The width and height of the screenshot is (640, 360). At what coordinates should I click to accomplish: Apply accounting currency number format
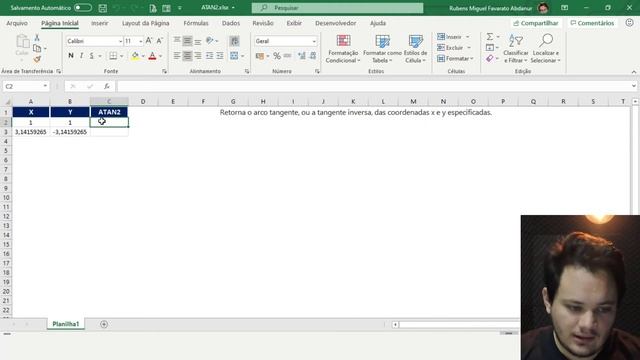point(260,56)
